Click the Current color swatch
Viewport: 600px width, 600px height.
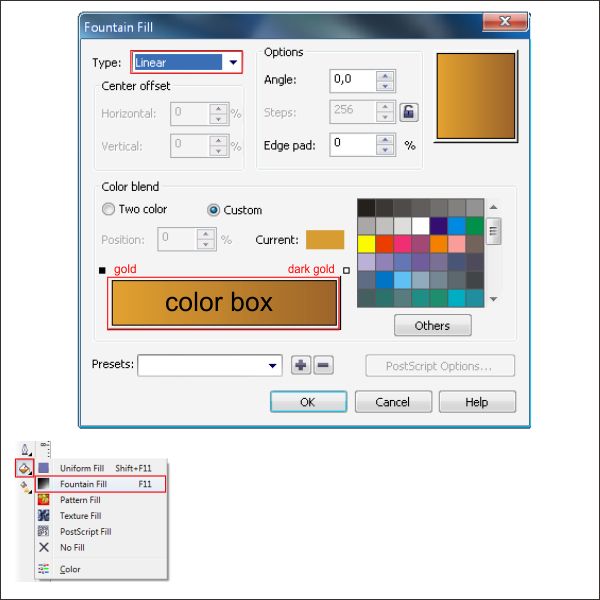pos(325,240)
